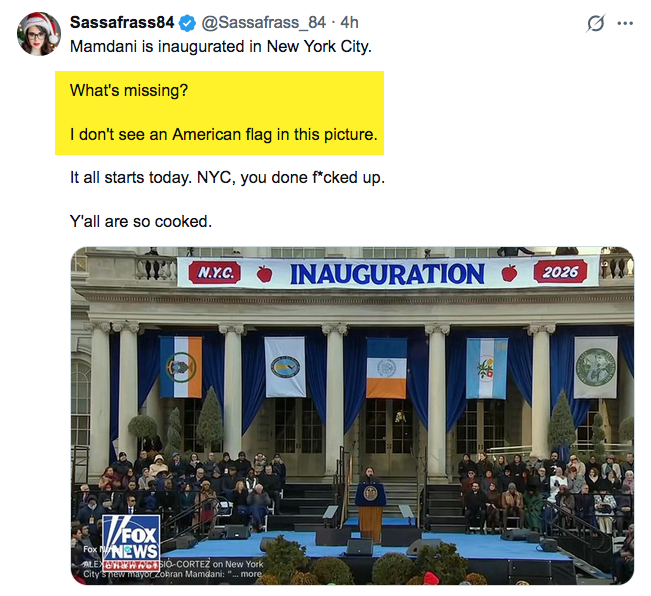Click the 4h post timestamp
The width and height of the screenshot is (651, 596).
click(349, 24)
